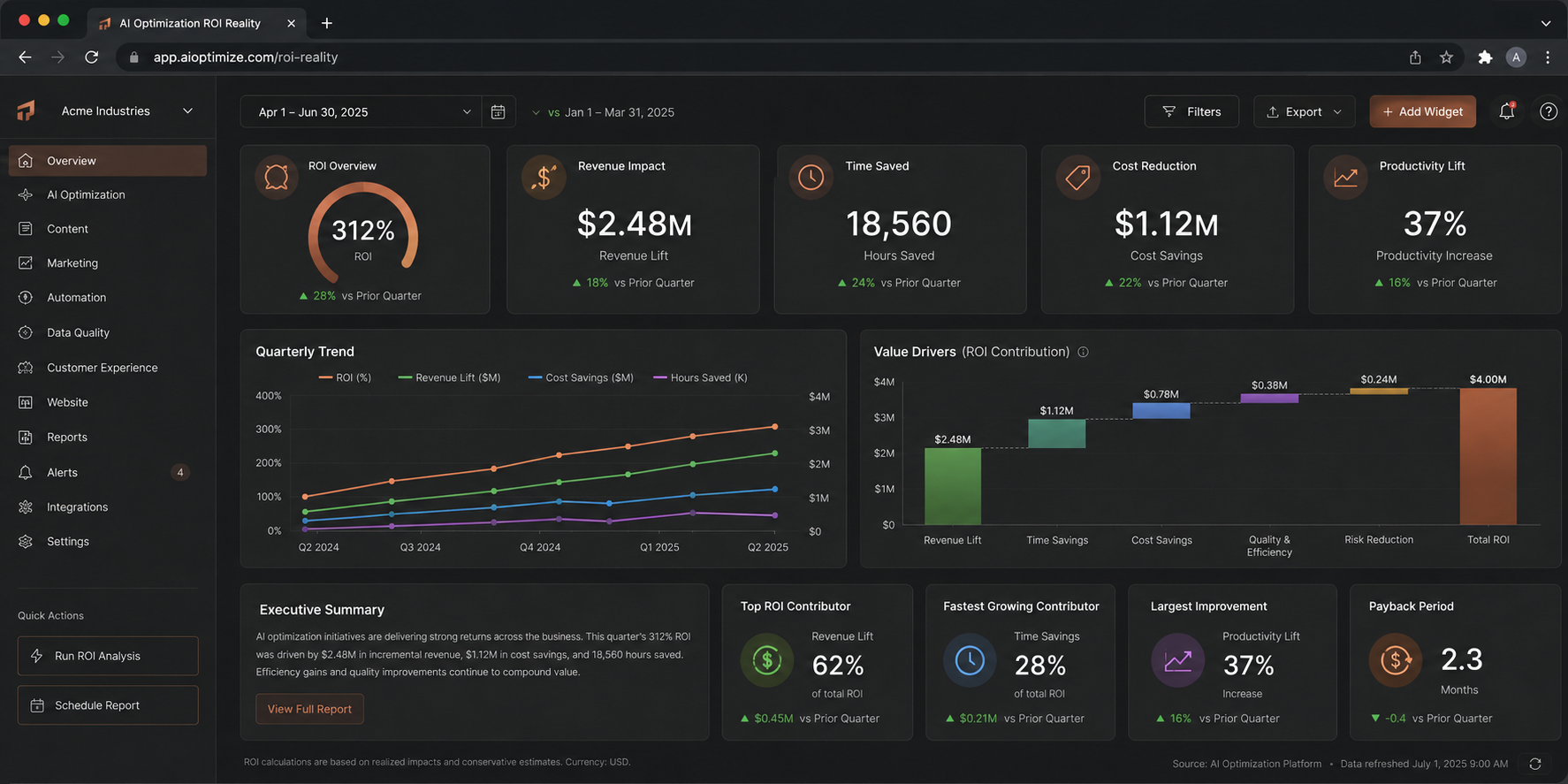
Task: Click the Q2 2025 ROI data point
Action: tap(775, 426)
